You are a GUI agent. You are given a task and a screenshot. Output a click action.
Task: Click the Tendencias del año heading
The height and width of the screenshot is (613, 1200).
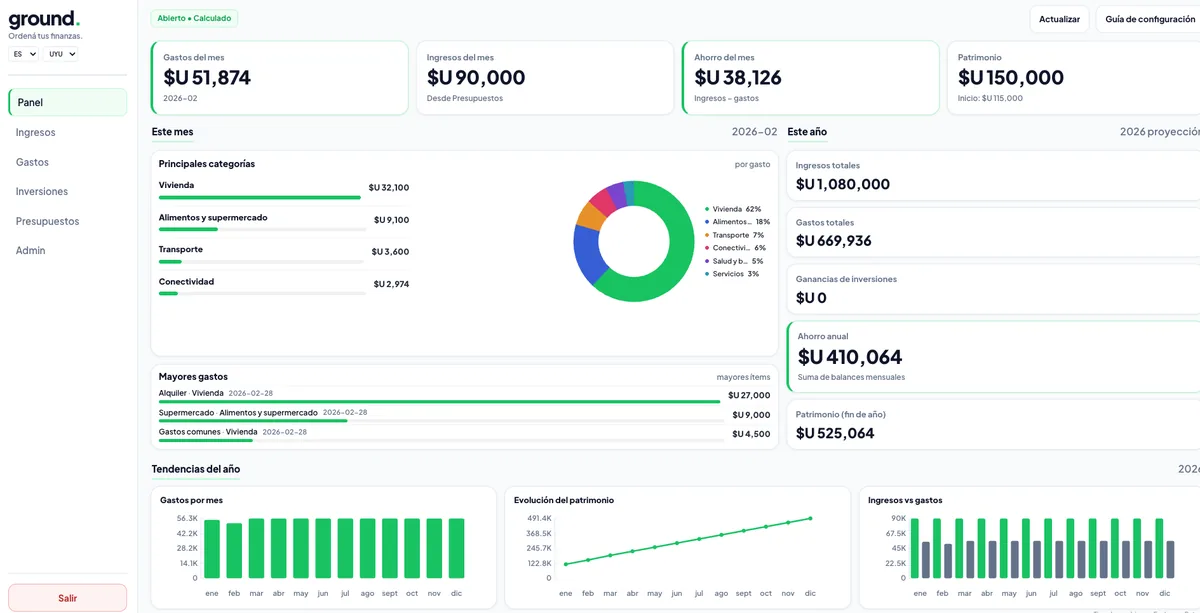coord(196,469)
